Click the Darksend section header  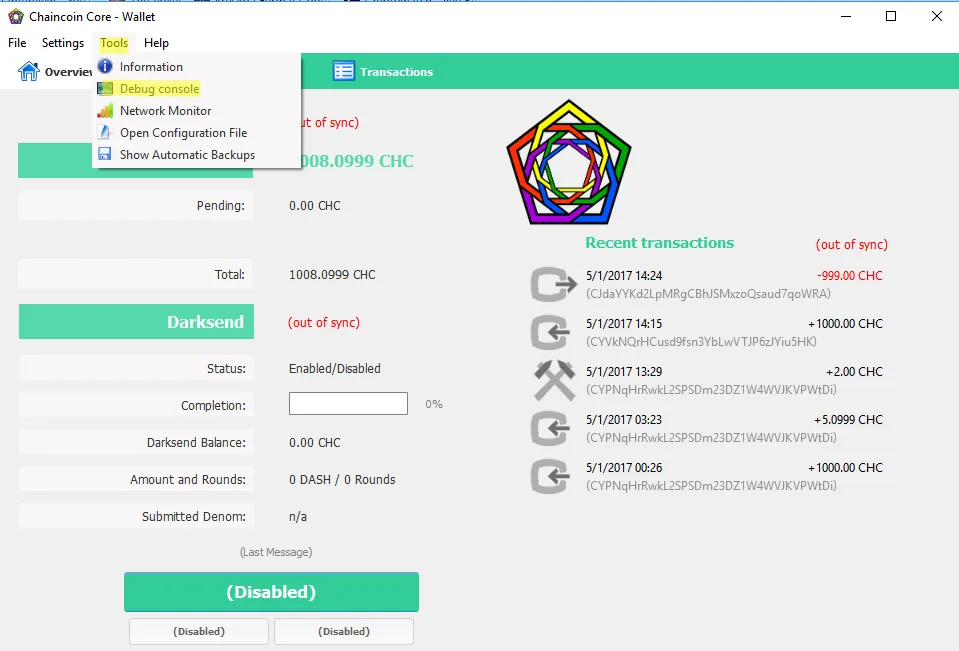(x=136, y=321)
